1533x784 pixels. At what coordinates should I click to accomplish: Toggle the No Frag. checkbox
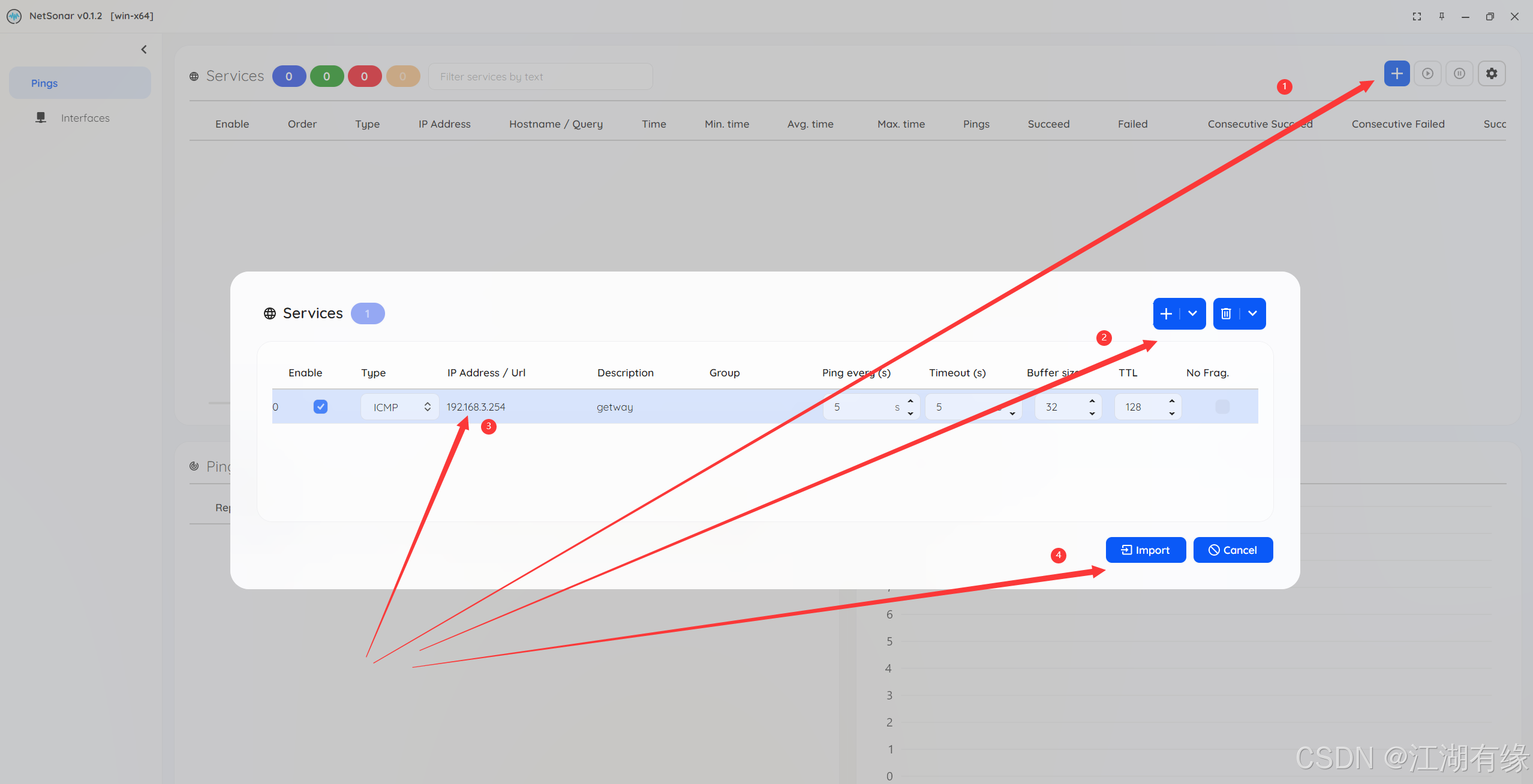pyautogui.click(x=1222, y=407)
